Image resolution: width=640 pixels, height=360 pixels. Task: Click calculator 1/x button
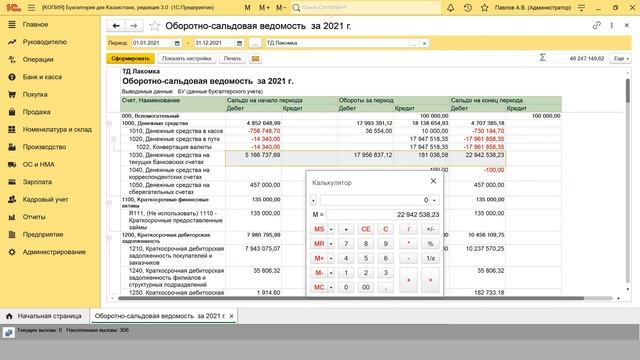coord(430,258)
